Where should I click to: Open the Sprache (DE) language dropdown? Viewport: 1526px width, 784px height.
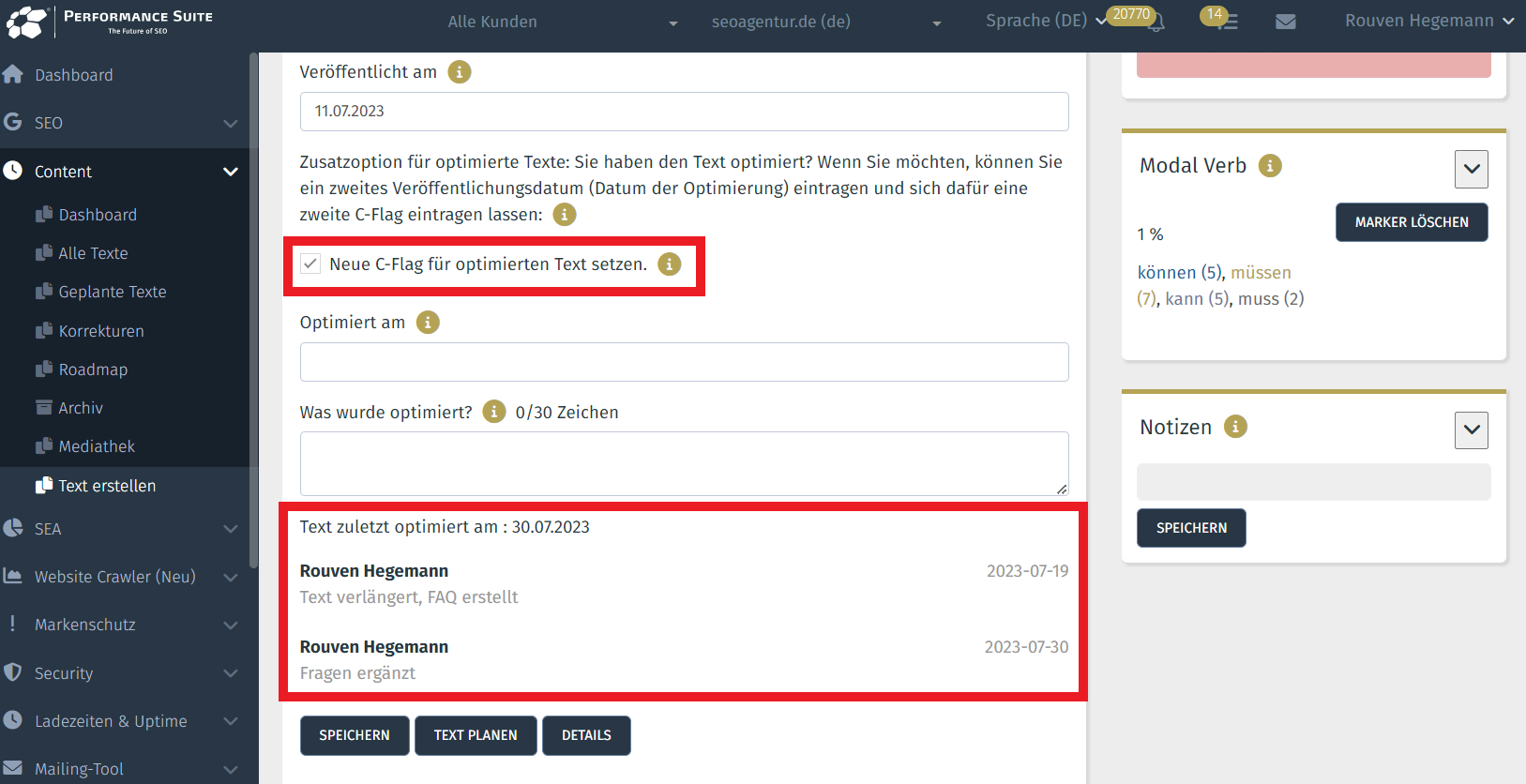click(1045, 21)
